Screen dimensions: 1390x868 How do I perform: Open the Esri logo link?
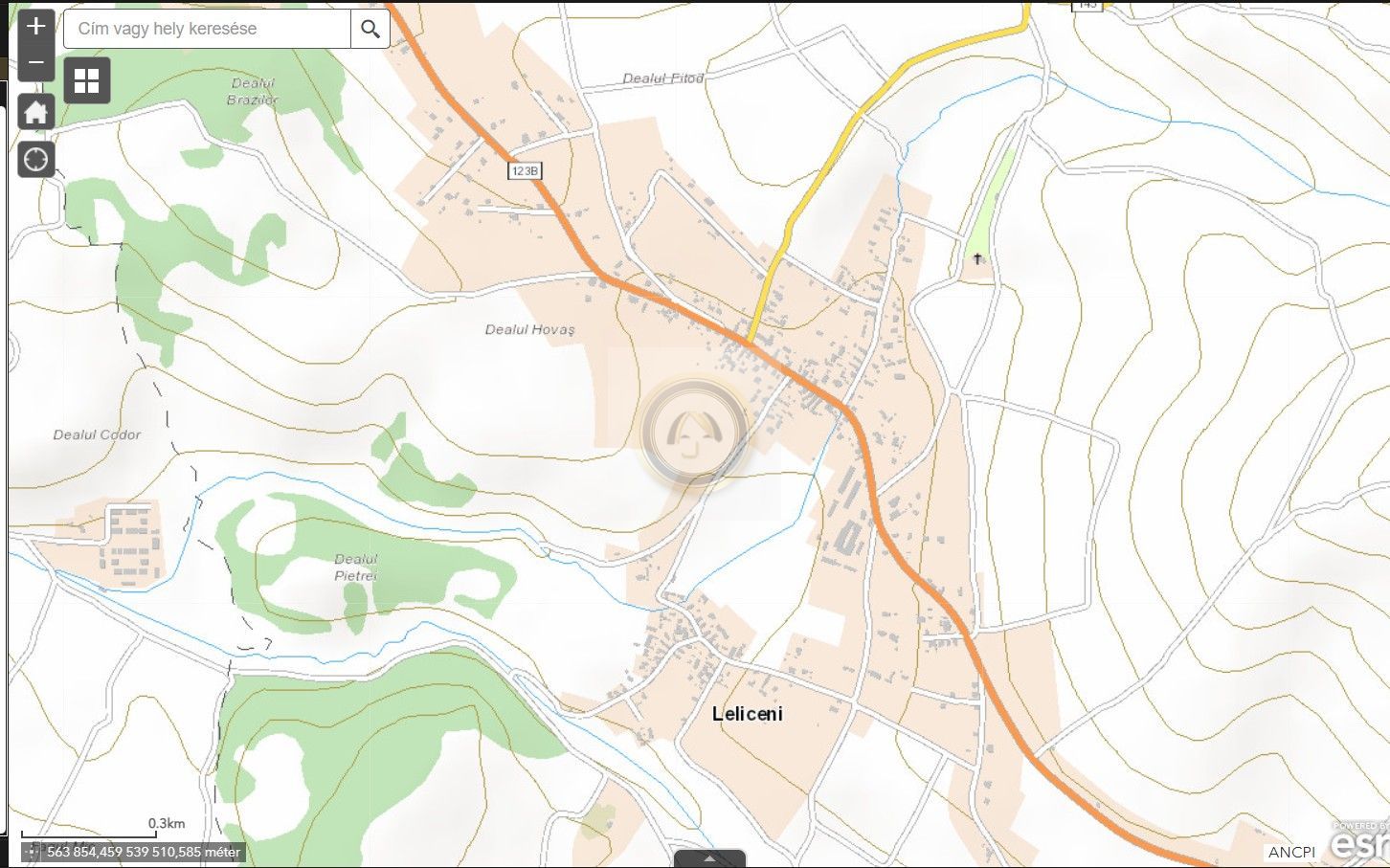[x=1359, y=840]
